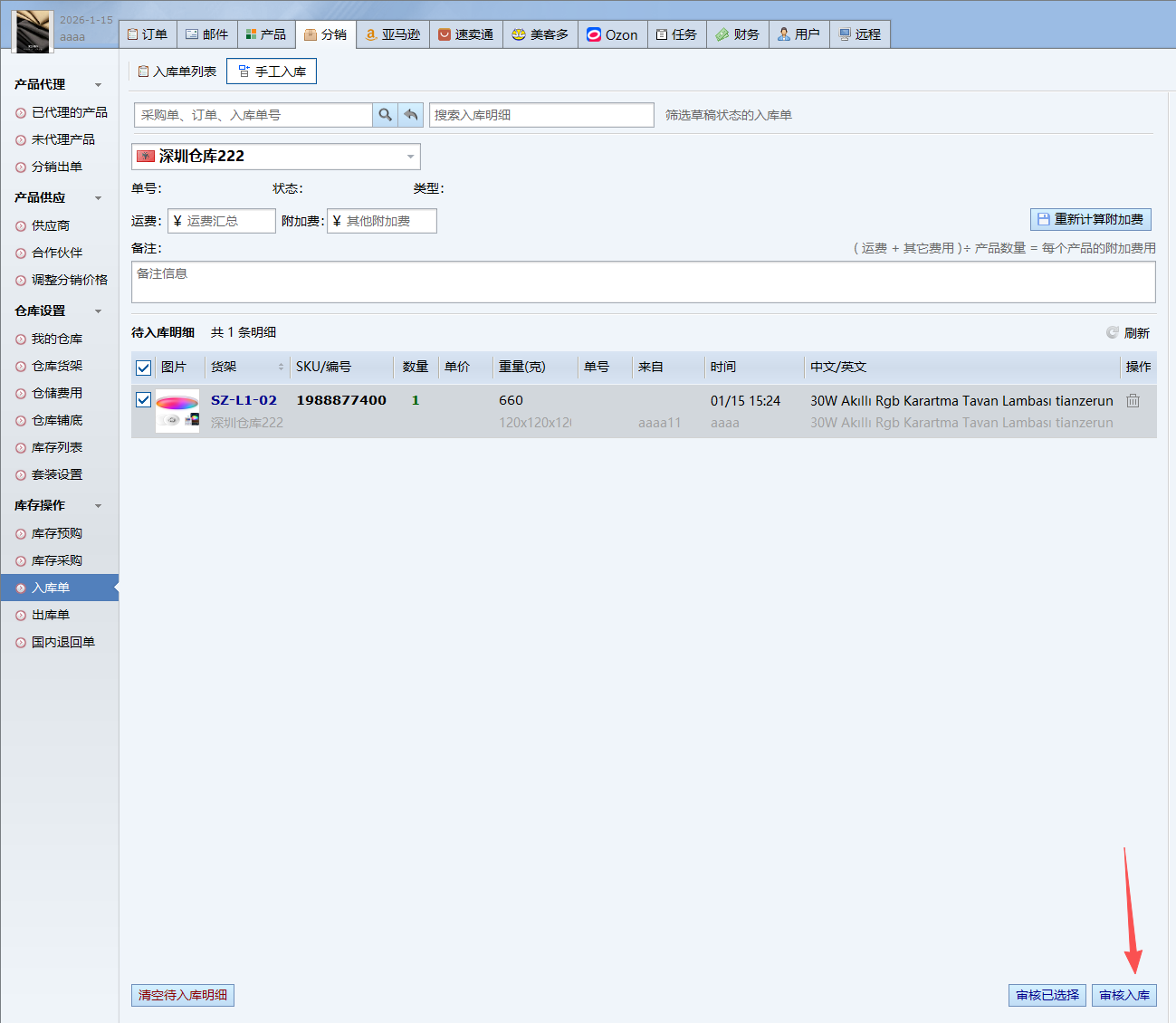Delete the row using trash icon

tap(1133, 400)
